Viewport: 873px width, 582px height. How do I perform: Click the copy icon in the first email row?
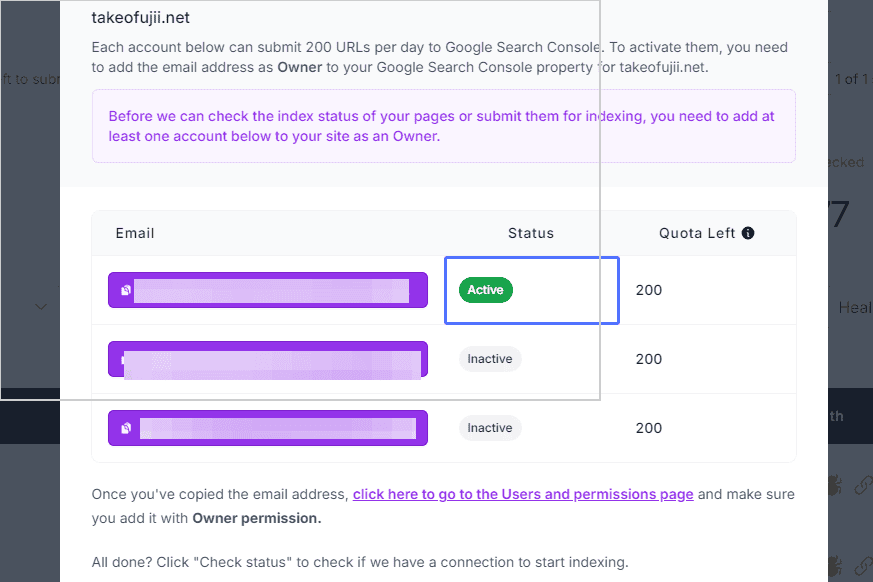click(x=126, y=290)
